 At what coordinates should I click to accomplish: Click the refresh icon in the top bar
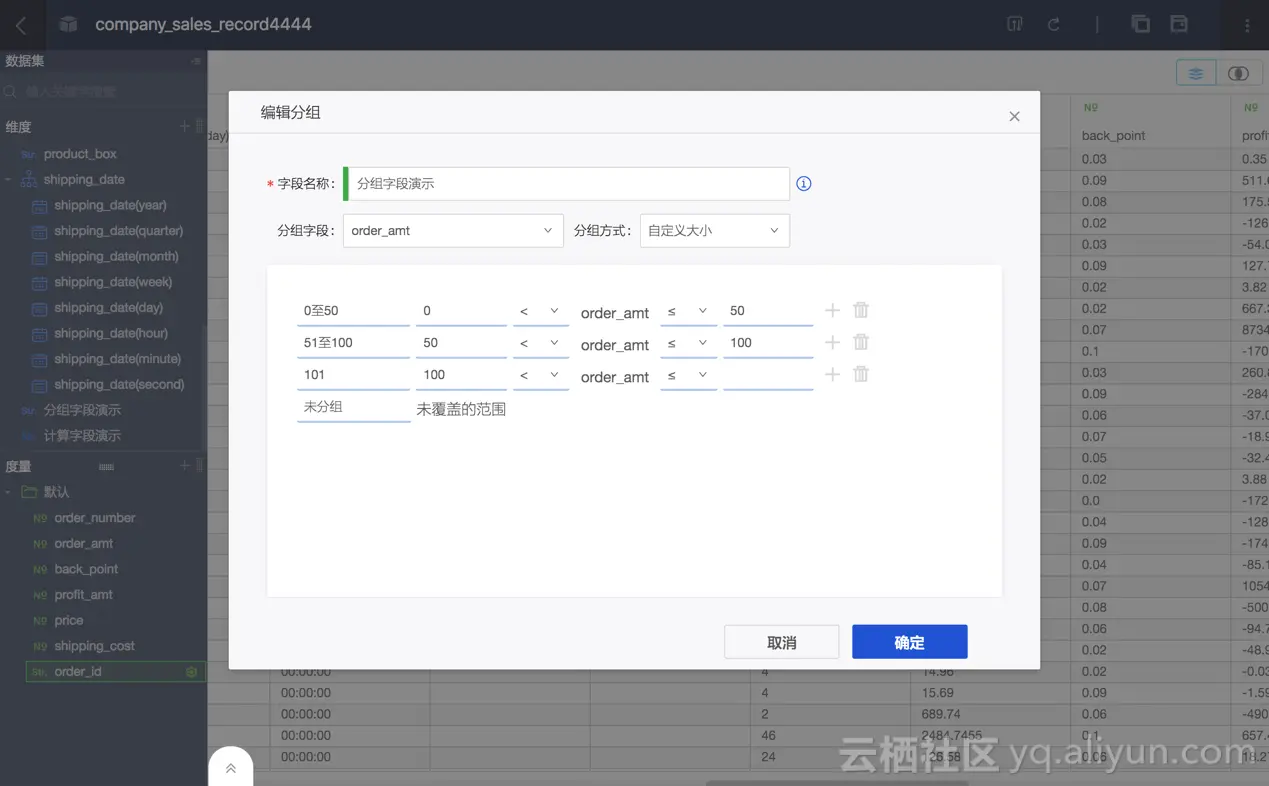(x=1053, y=24)
